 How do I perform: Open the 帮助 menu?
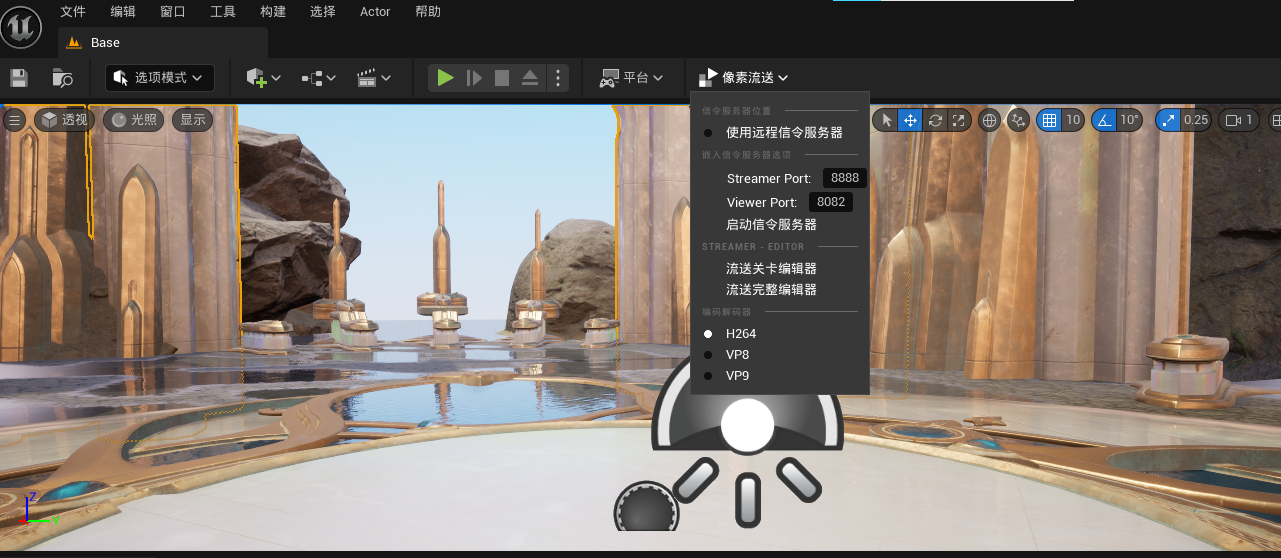point(427,12)
